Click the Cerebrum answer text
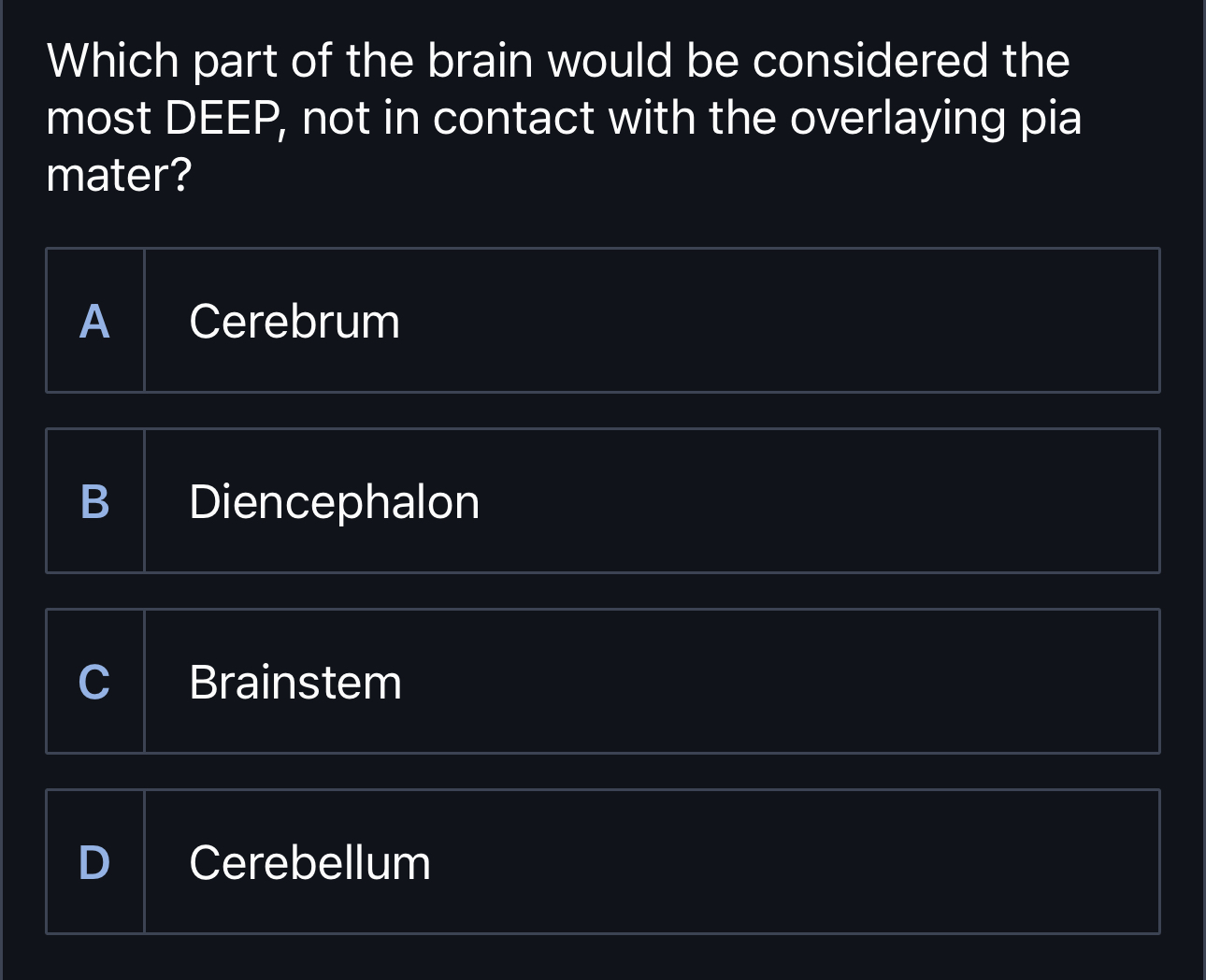 (x=294, y=323)
